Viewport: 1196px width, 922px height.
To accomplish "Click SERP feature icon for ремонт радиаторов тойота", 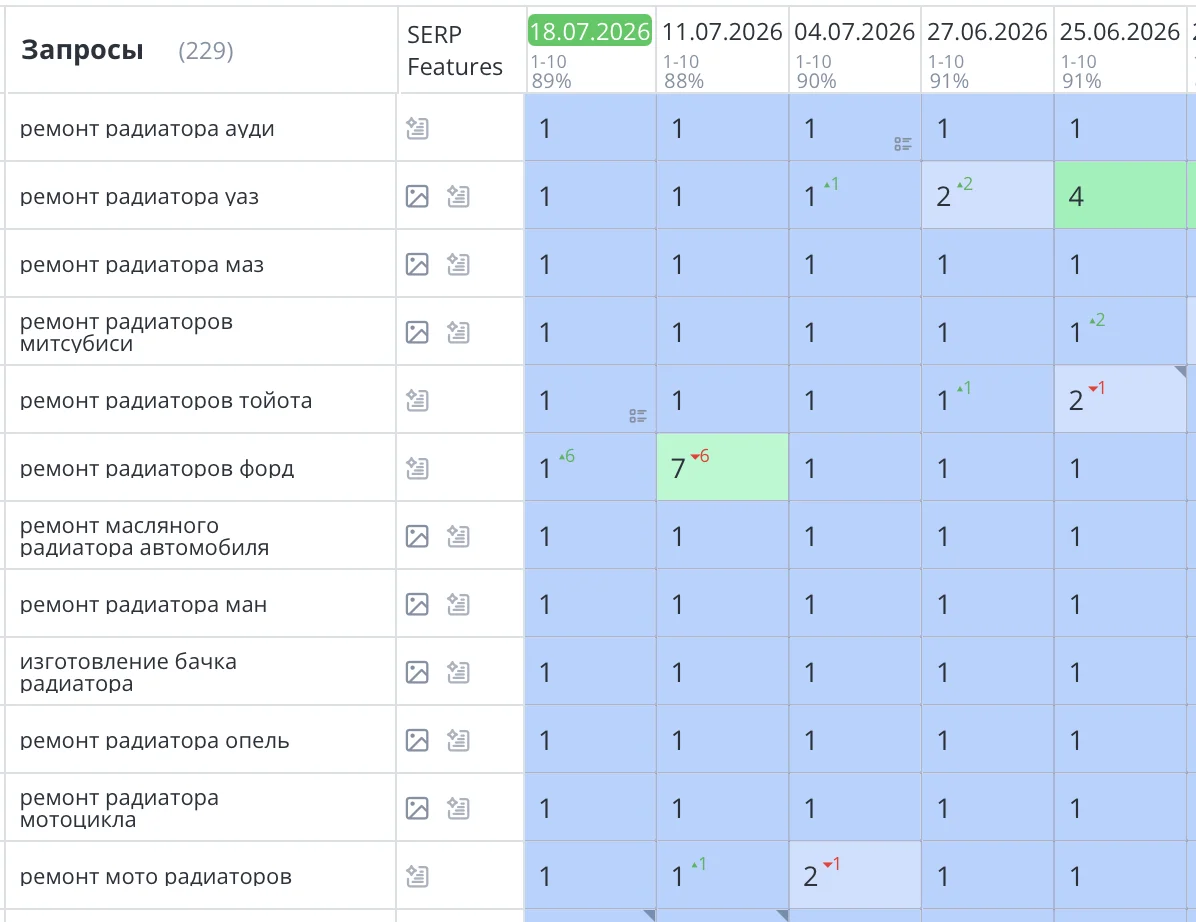I will 417,400.
